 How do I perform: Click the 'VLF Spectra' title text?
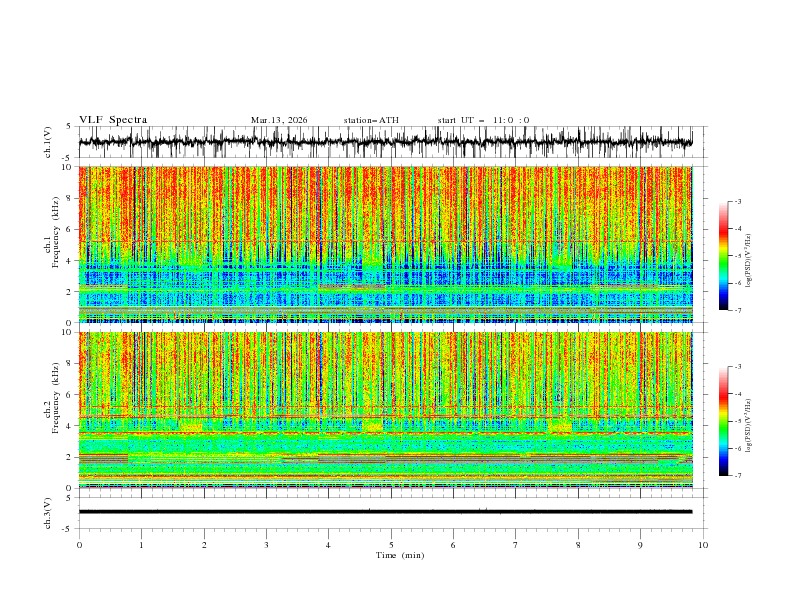click(x=113, y=120)
